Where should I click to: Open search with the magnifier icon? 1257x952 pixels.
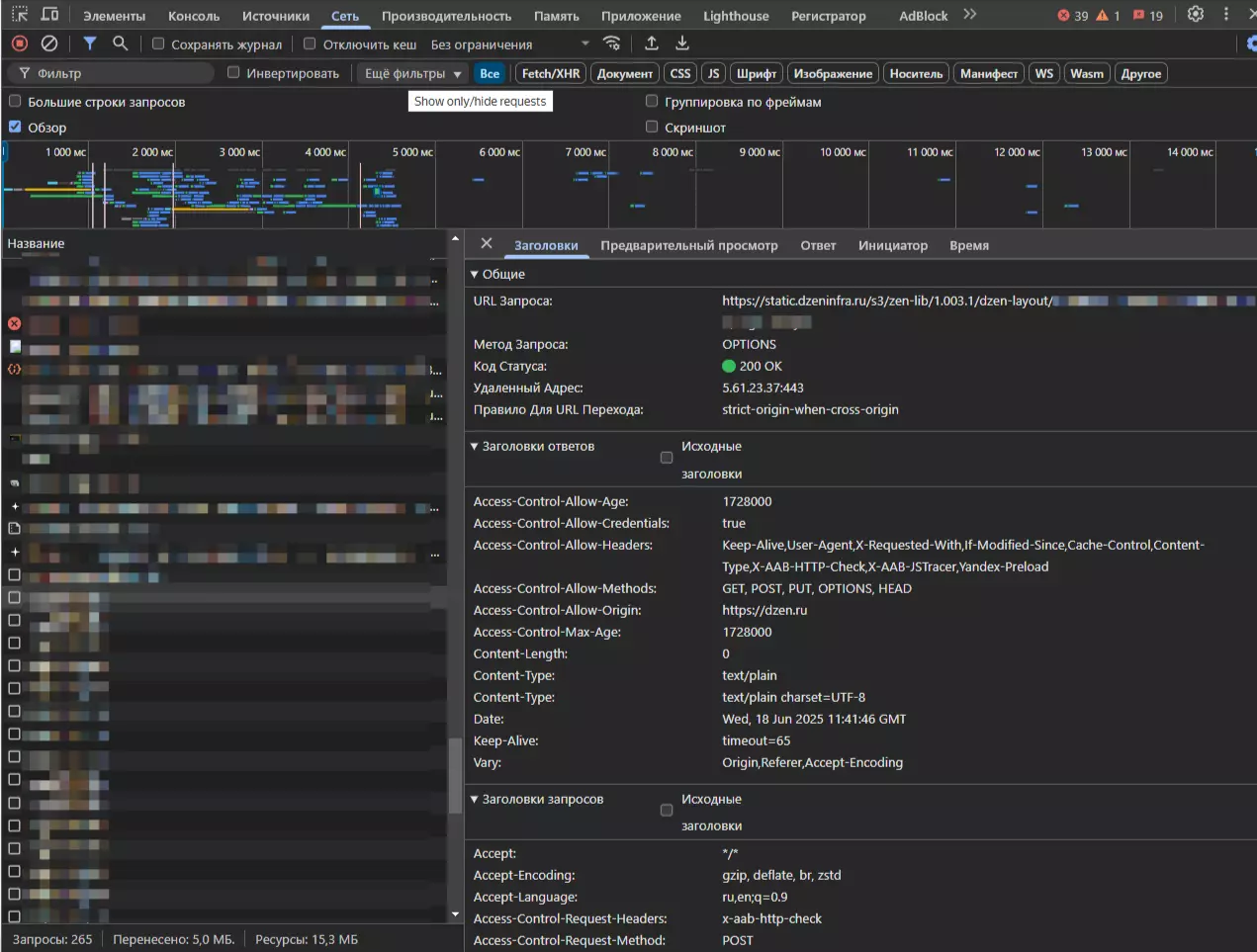click(121, 43)
